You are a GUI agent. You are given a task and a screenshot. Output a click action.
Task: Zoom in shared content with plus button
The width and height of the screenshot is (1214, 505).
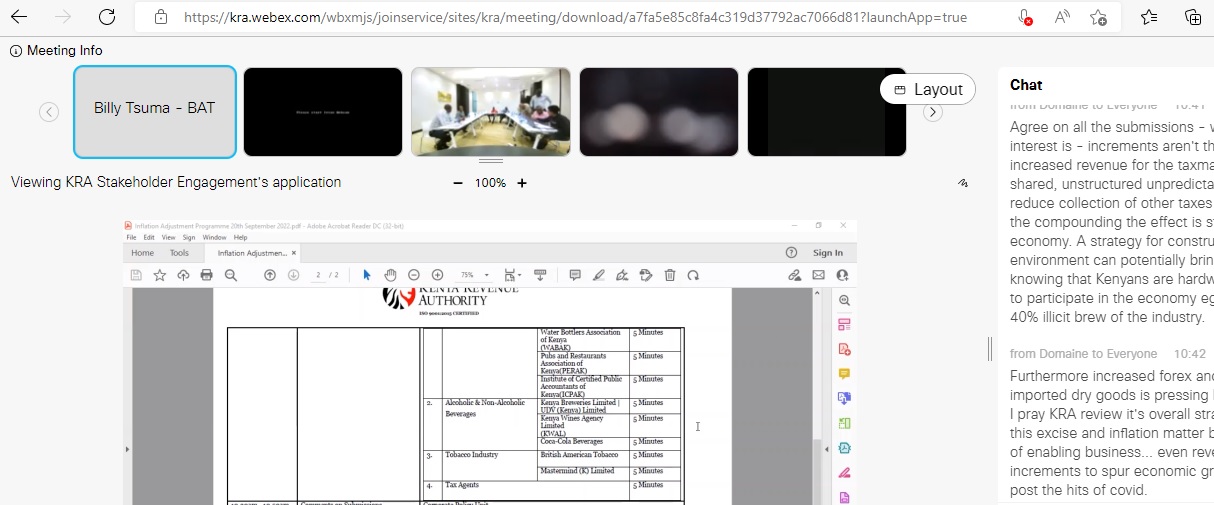coord(522,183)
